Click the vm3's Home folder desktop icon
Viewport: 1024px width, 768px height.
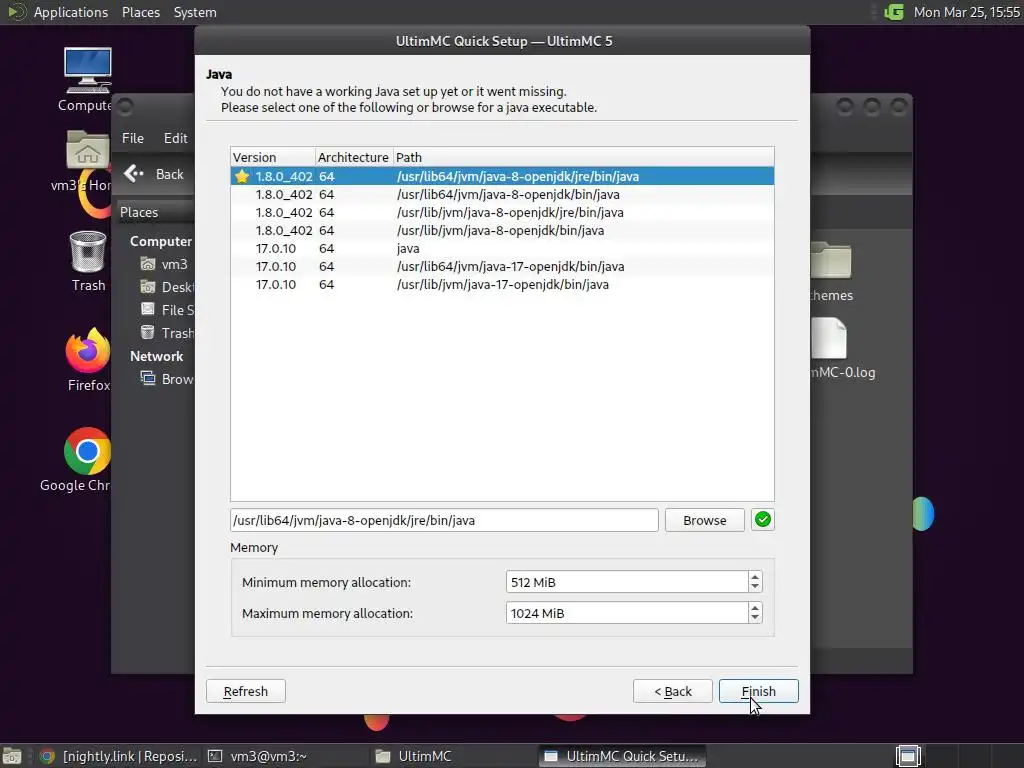point(88,152)
